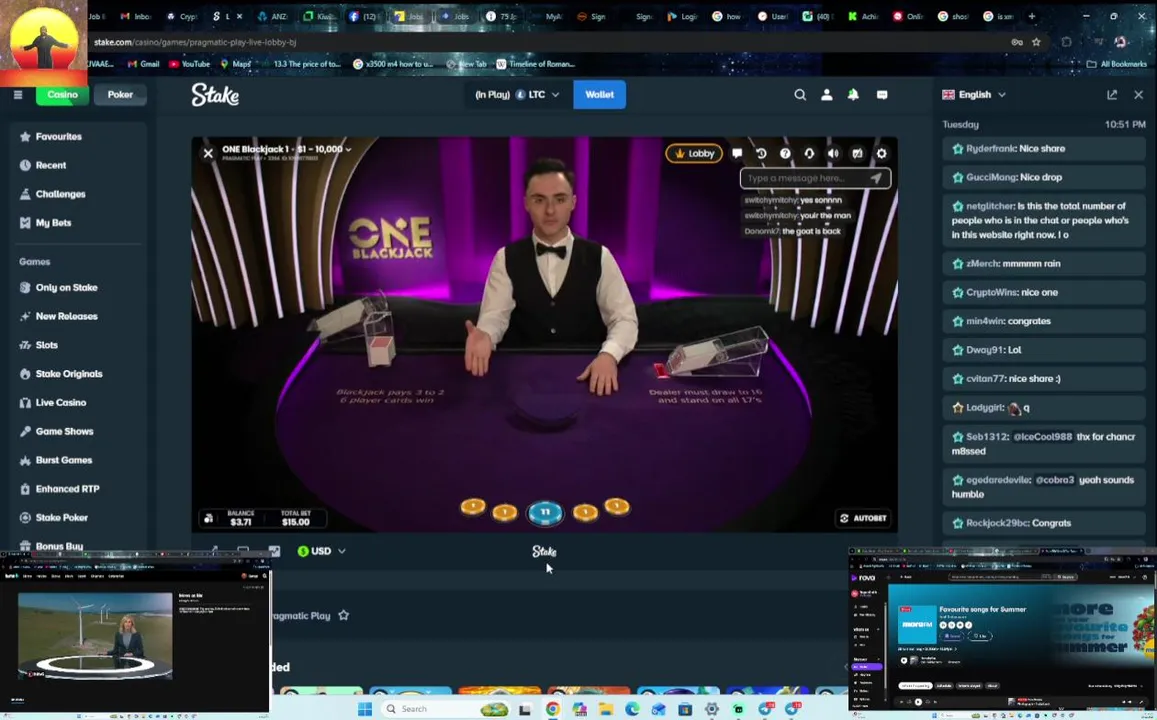This screenshot has width=1157, height=720.
Task: Open the Game Shows category
Action: coord(63,432)
